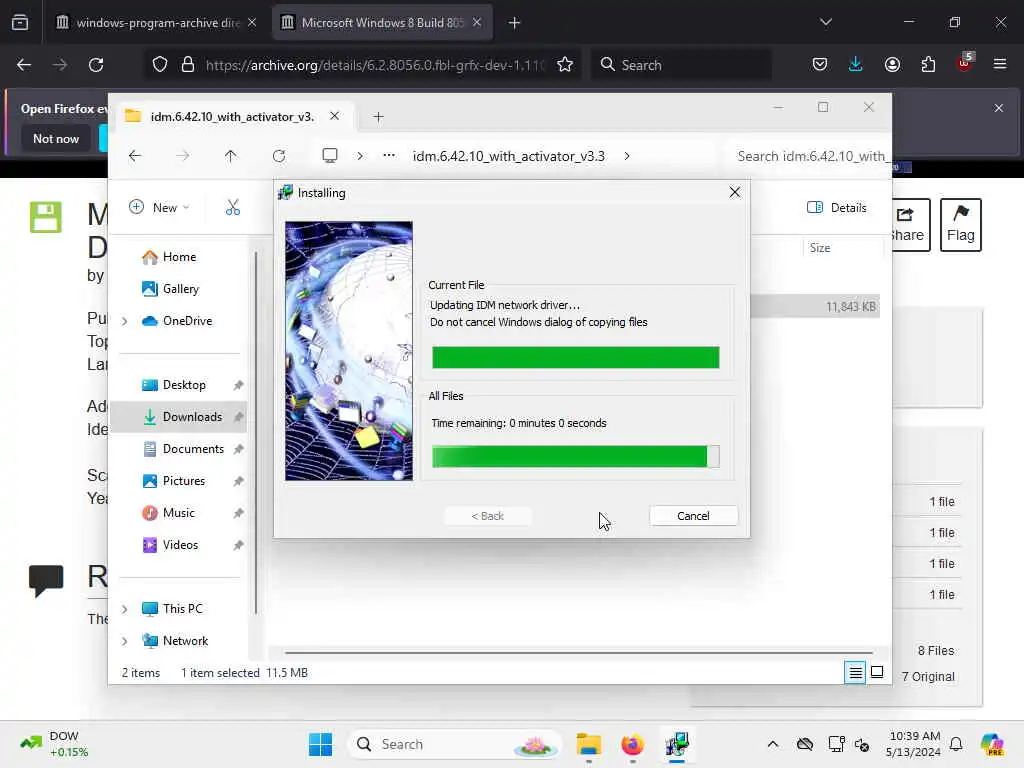Click the installer globe artwork image
The height and width of the screenshot is (768, 1024).
click(349, 351)
